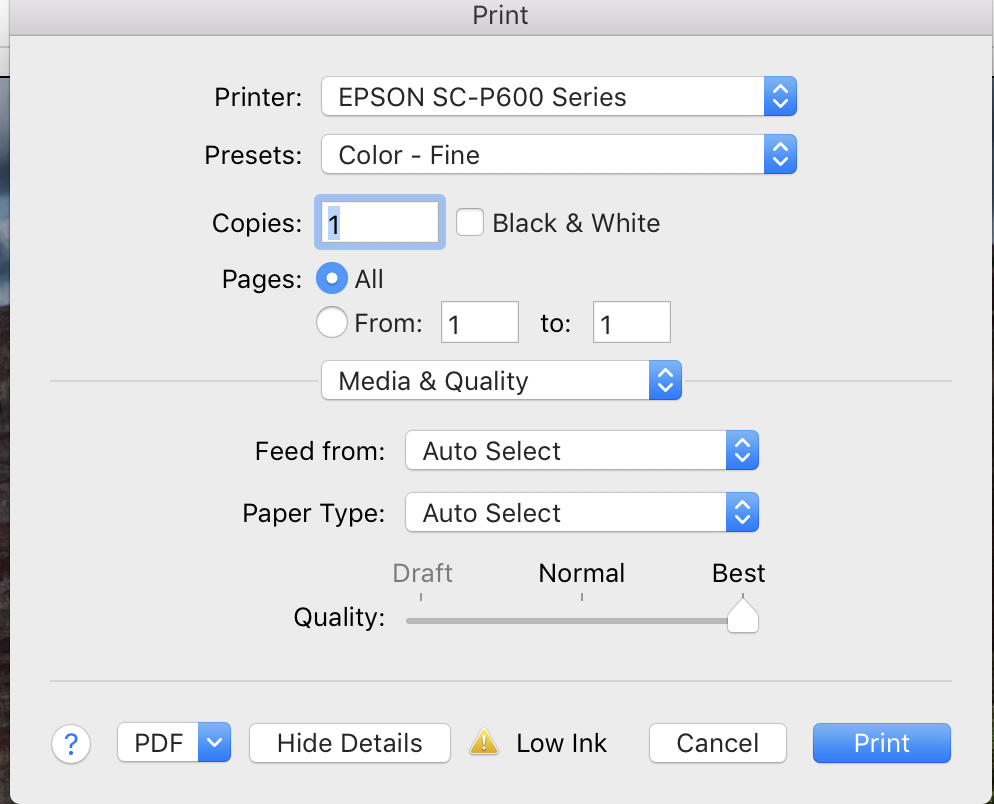Click the Feed from chevron icon
The width and height of the screenshot is (994, 804).
click(x=742, y=450)
